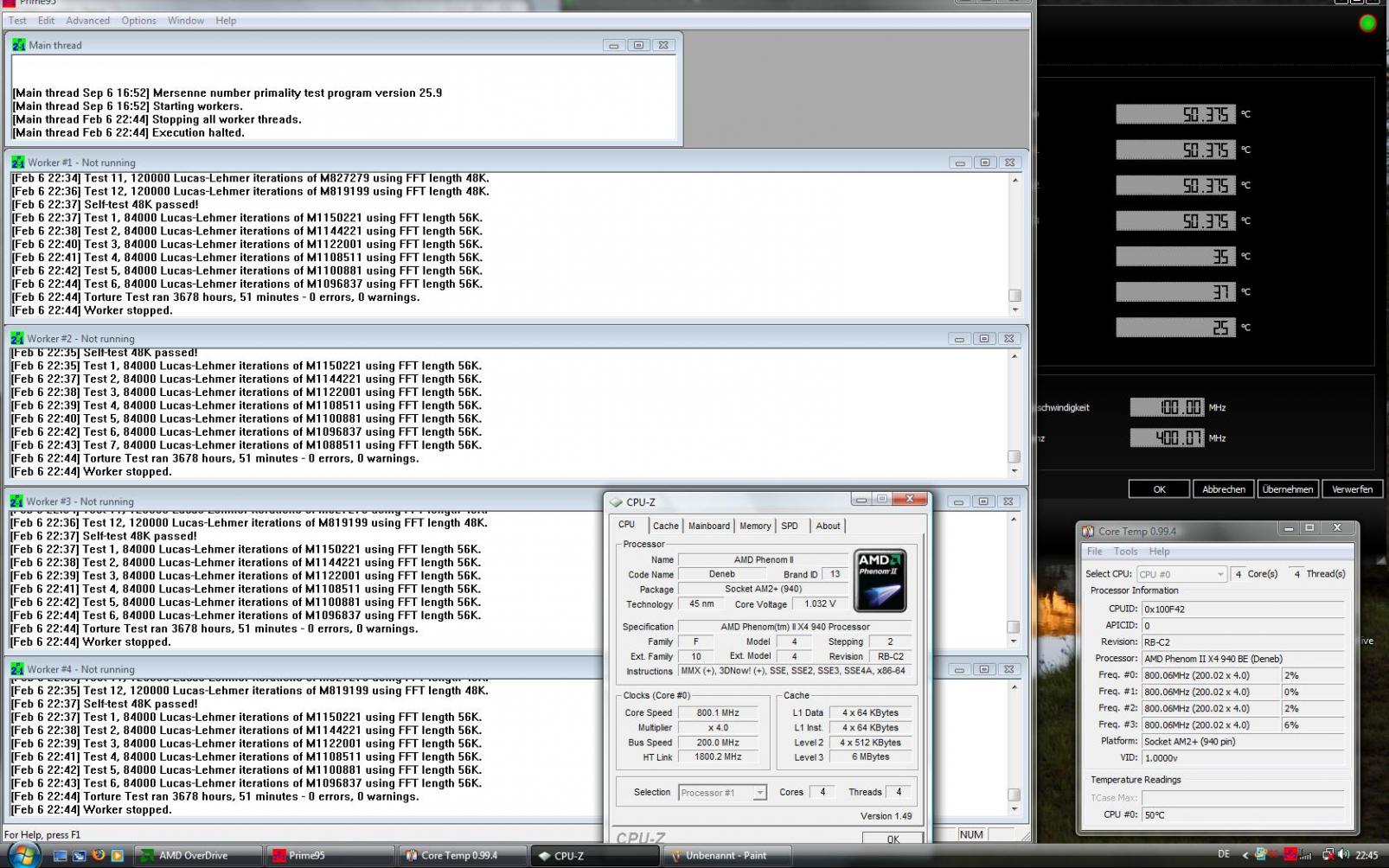Select the CPU tab in CPU-Z
This screenshot has height=868, width=1389.
tap(627, 525)
